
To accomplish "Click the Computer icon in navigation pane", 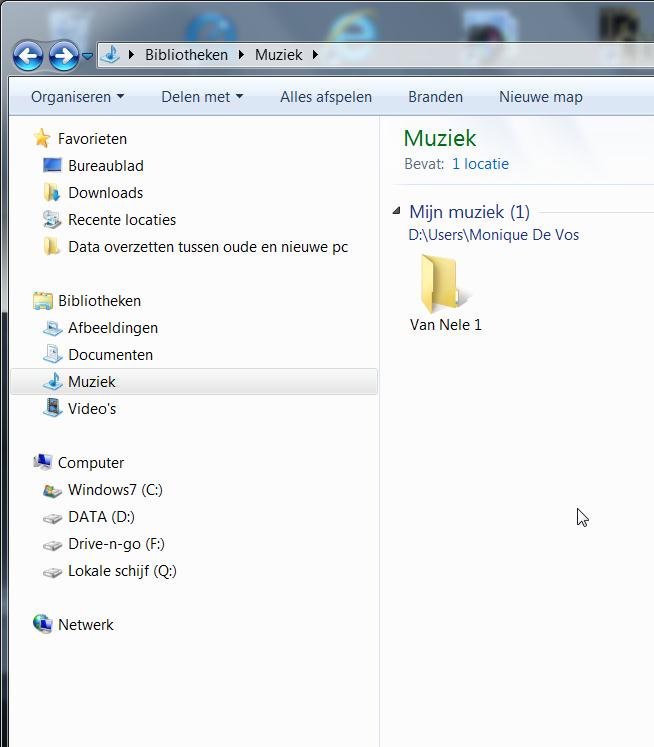I will pyautogui.click(x=42, y=462).
